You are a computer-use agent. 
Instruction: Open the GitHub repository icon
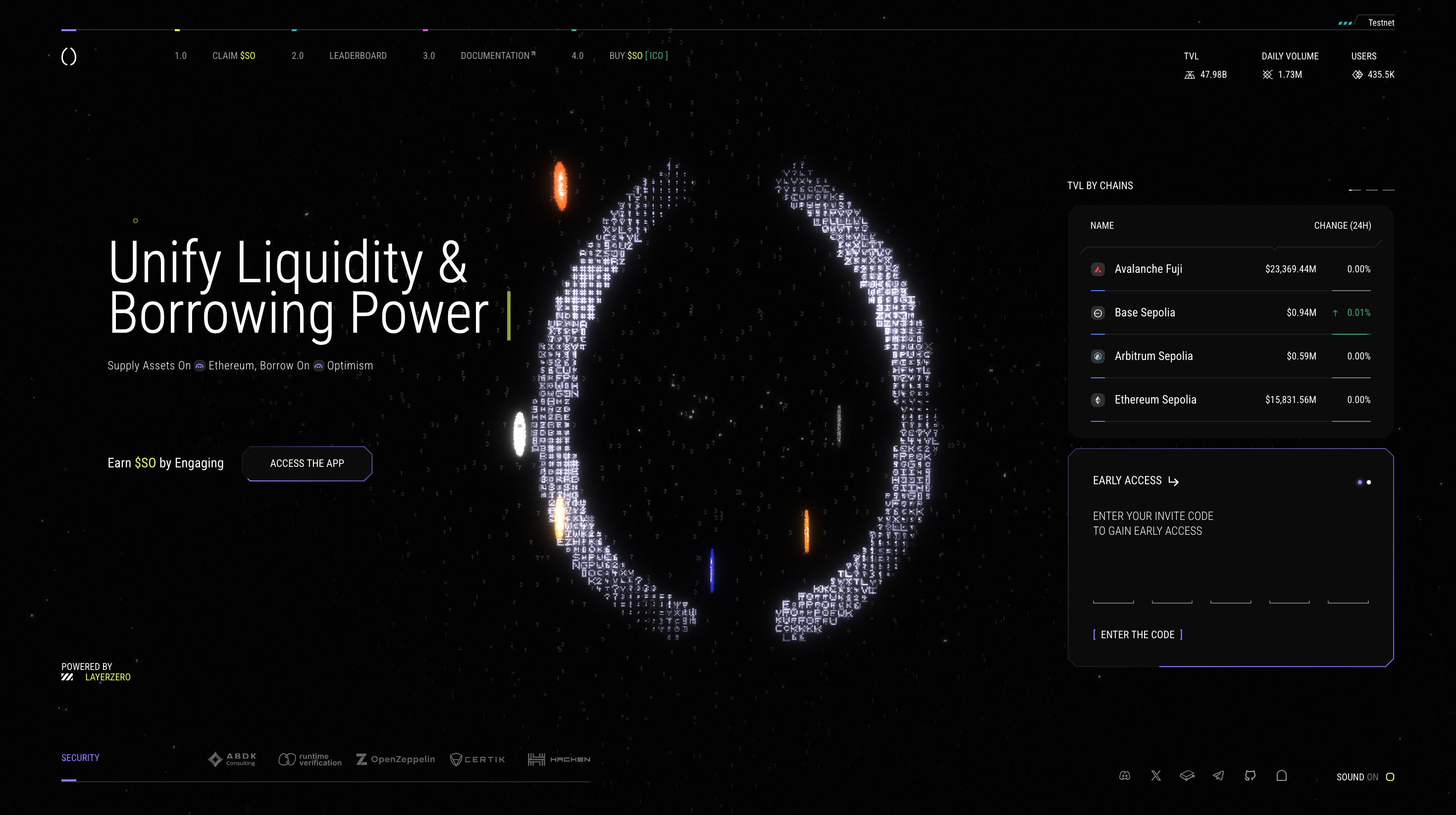(1249, 776)
